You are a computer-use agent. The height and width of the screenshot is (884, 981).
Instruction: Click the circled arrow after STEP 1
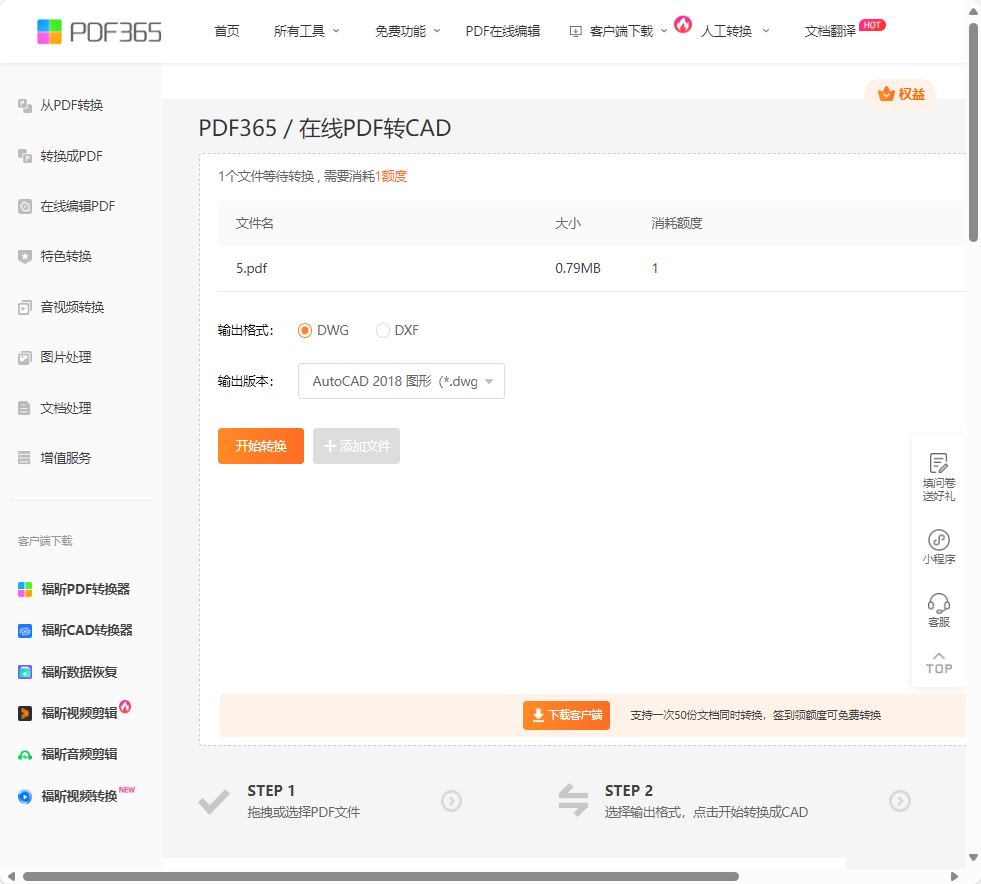click(x=451, y=801)
